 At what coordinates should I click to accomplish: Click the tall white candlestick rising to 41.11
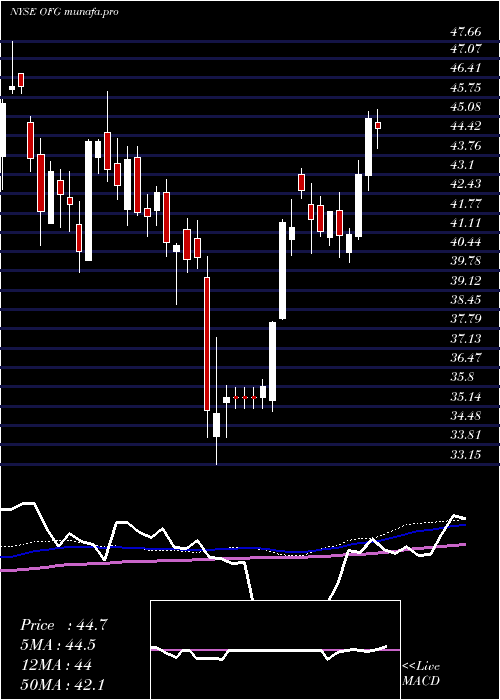(283, 270)
